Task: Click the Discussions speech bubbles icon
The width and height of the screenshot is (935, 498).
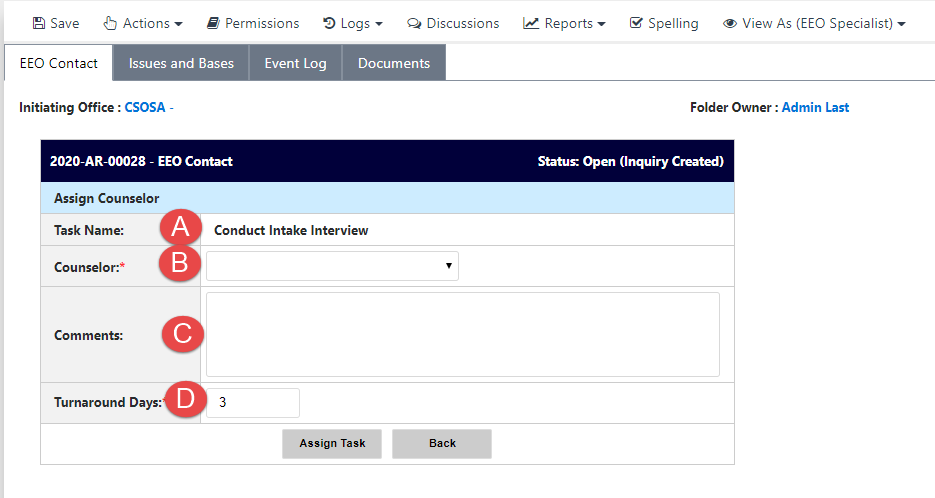Action: coord(414,23)
